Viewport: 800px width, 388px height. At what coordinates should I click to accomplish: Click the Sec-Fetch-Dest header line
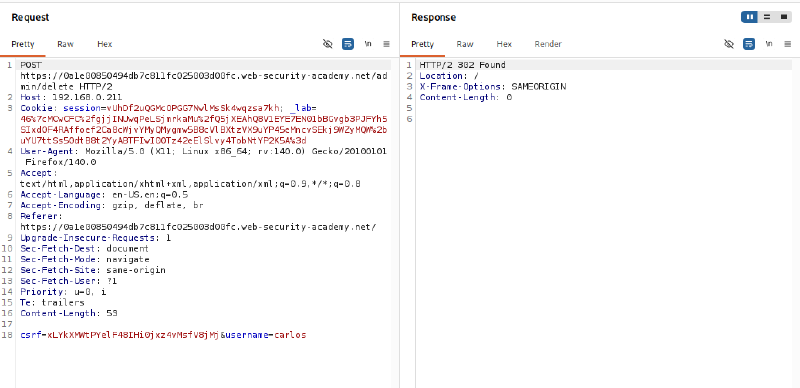[84, 249]
